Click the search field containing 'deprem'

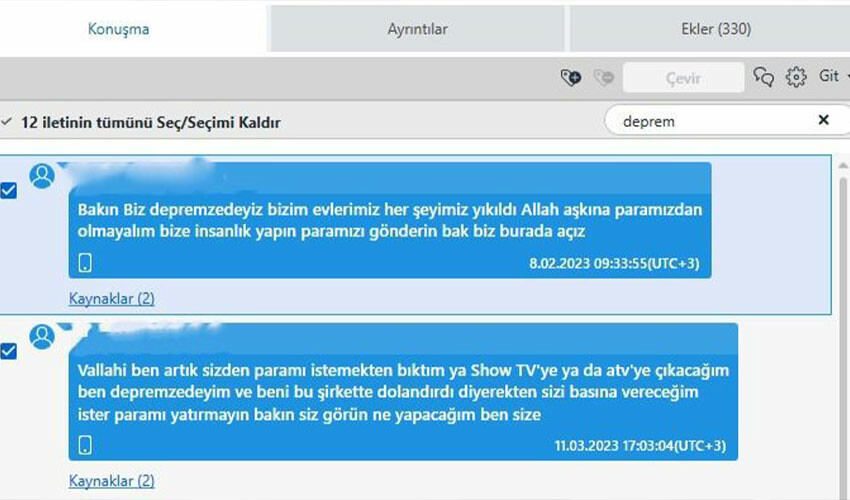point(710,121)
